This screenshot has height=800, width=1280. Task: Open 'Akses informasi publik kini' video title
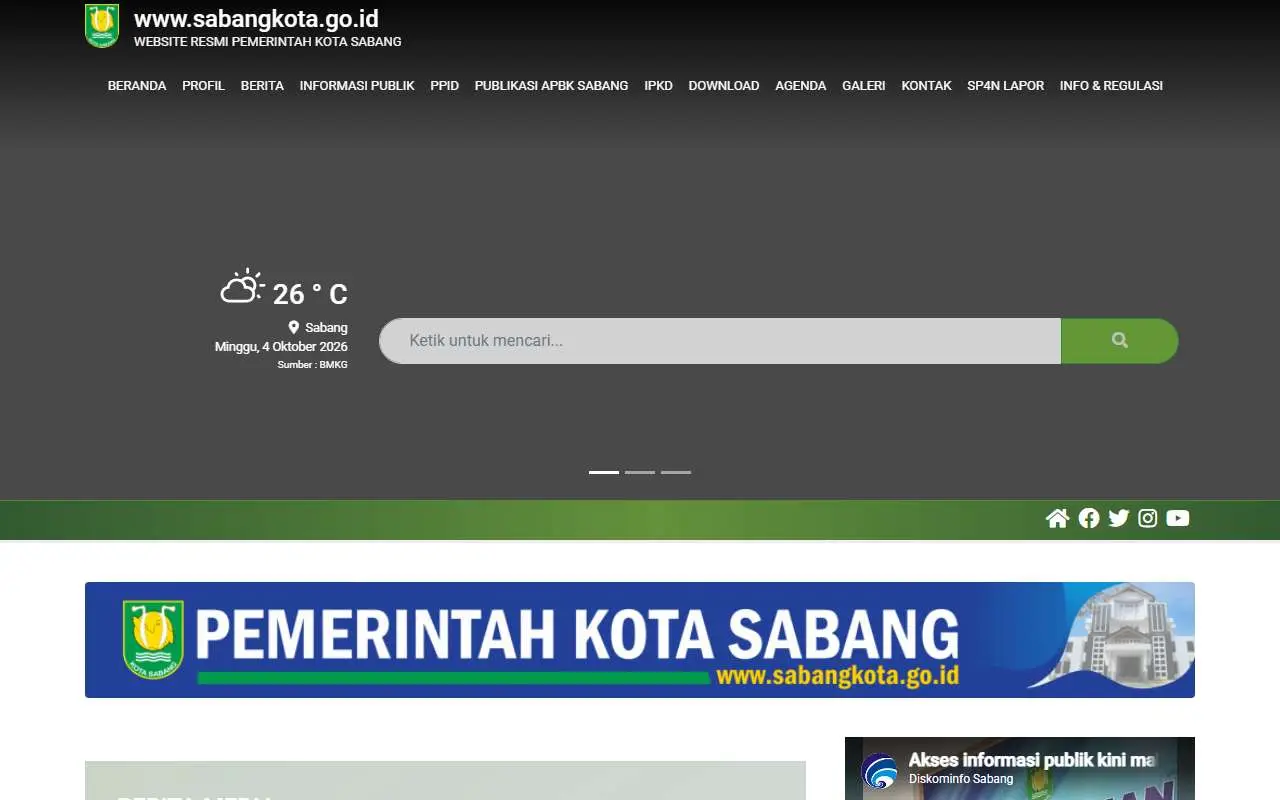pyautogui.click(x=1033, y=761)
